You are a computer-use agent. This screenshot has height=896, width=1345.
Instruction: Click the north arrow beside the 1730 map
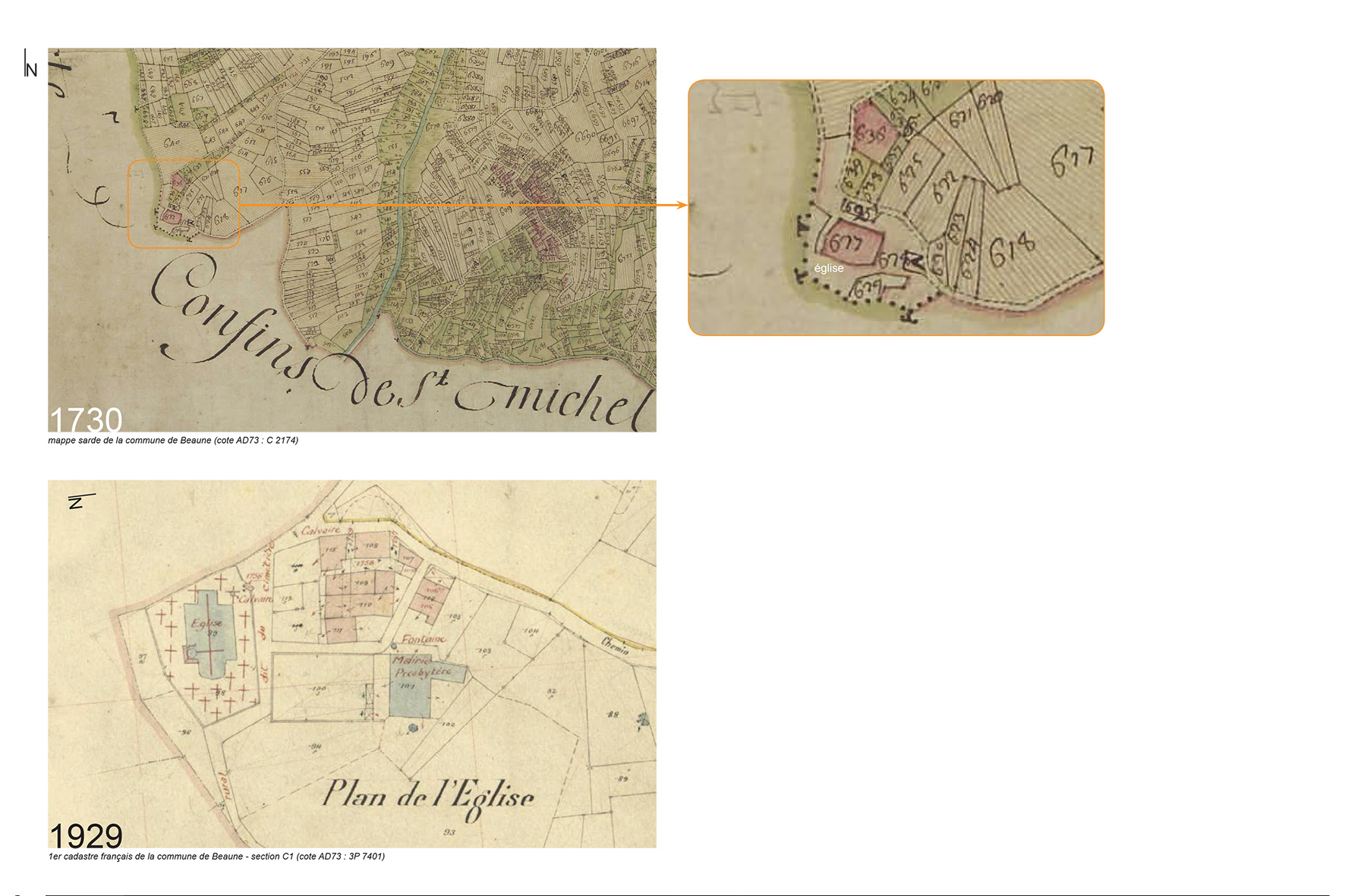[30, 65]
